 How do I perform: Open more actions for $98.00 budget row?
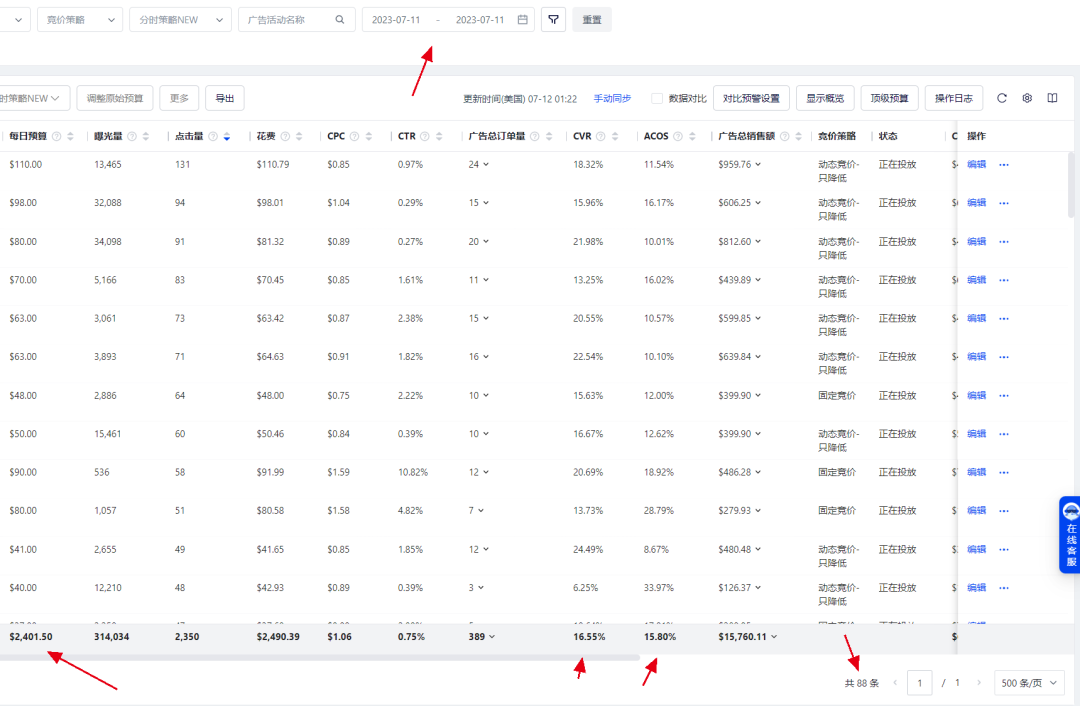1004,203
